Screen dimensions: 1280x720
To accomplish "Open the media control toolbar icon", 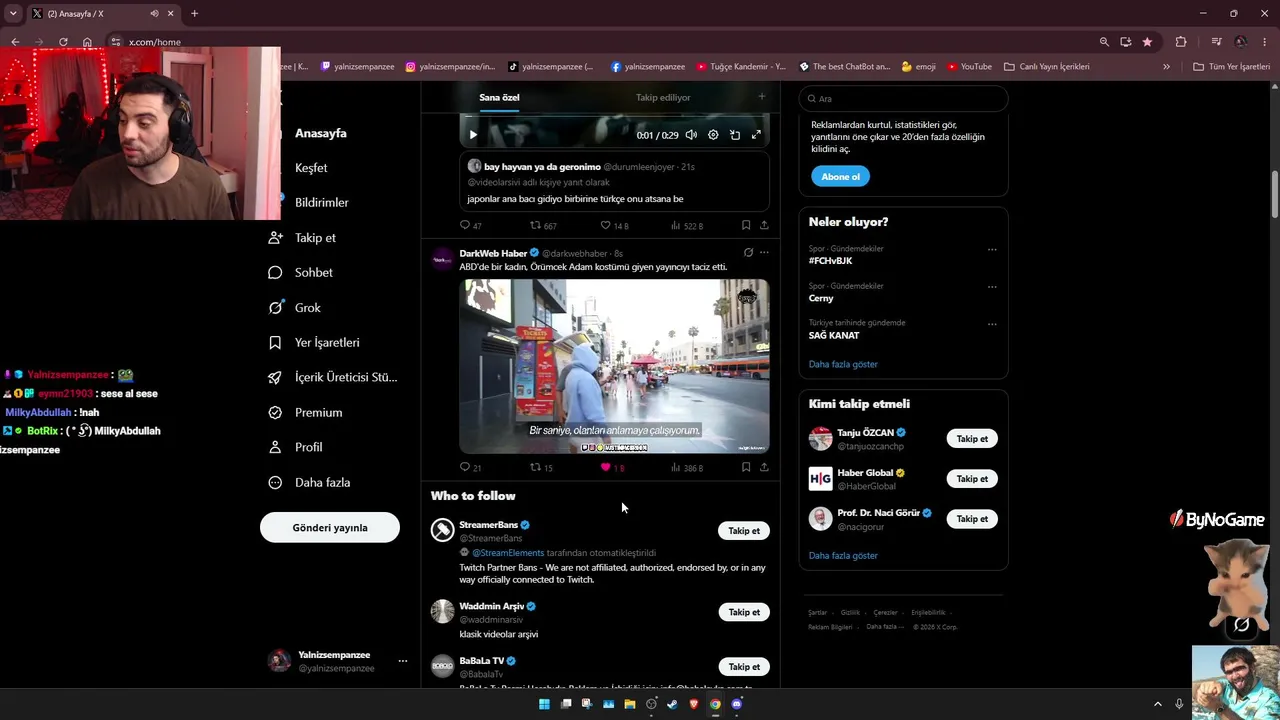I will tap(1216, 42).
